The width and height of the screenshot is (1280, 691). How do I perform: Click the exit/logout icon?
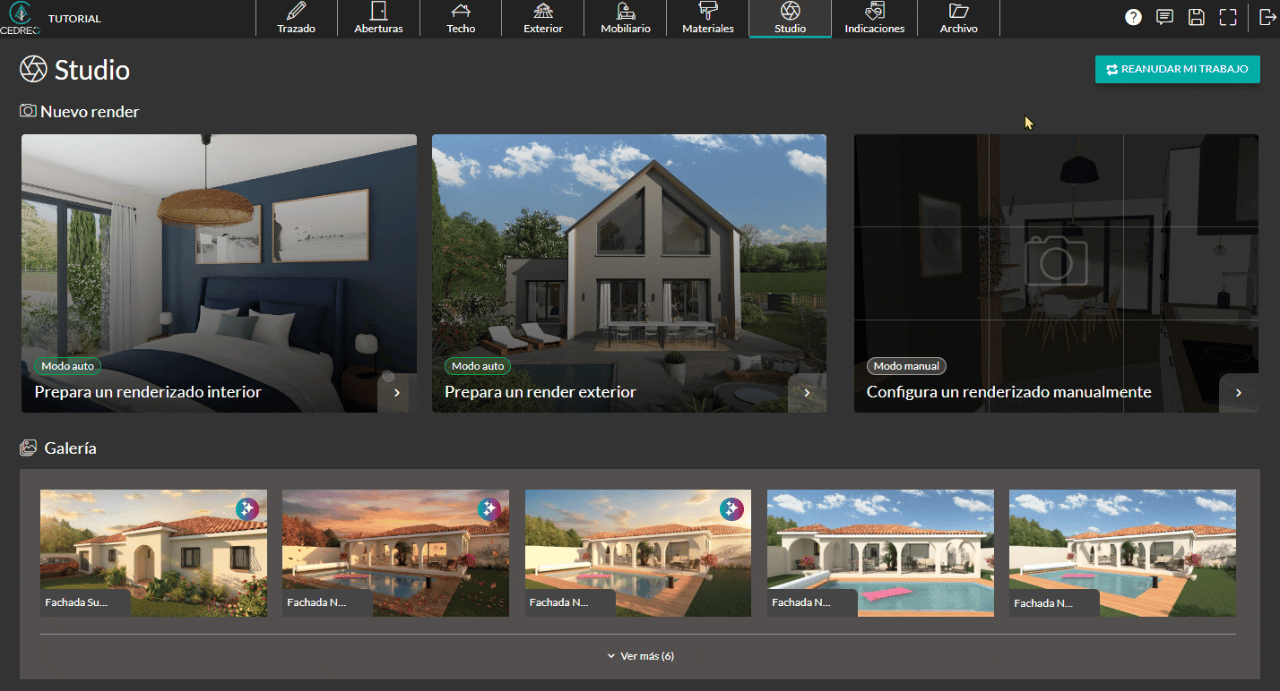pyautogui.click(x=1269, y=17)
